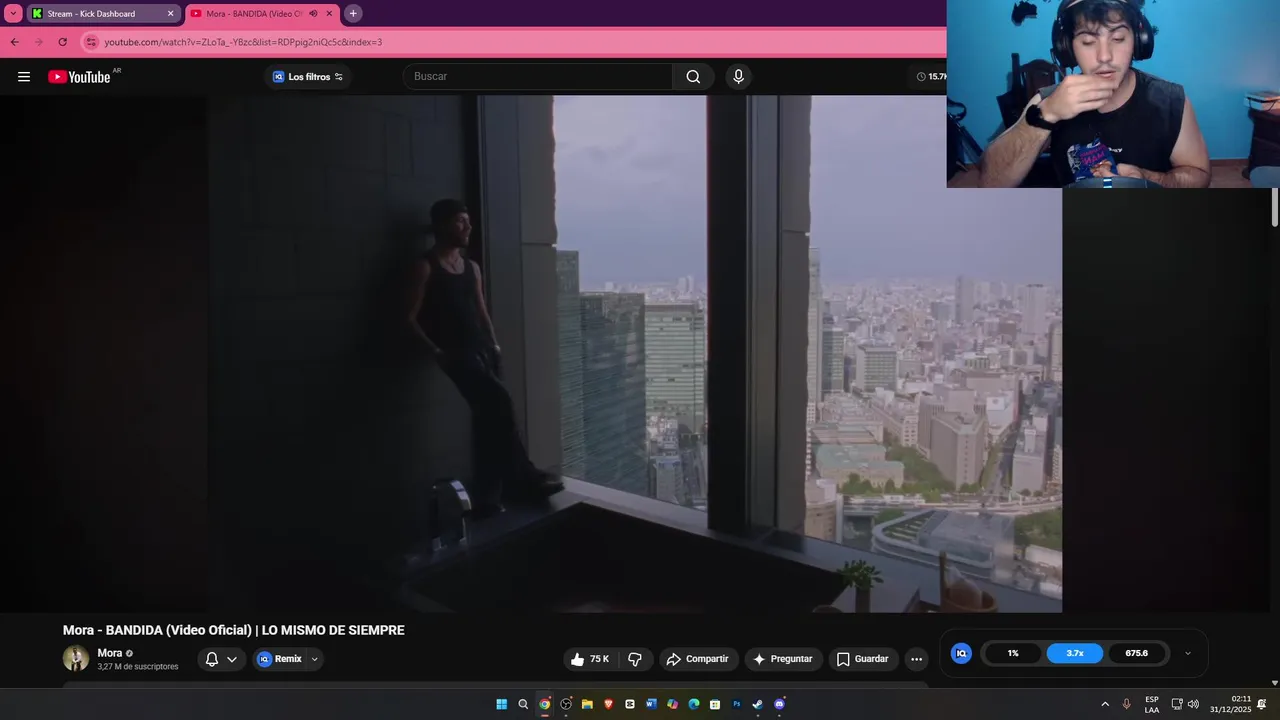Screen dimensions: 1280x720
Task: Open Compartir share dialog
Action: pos(698,659)
